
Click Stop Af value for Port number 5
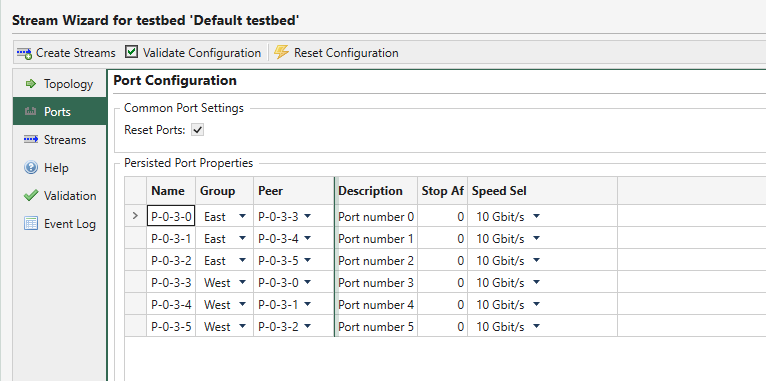pos(443,326)
